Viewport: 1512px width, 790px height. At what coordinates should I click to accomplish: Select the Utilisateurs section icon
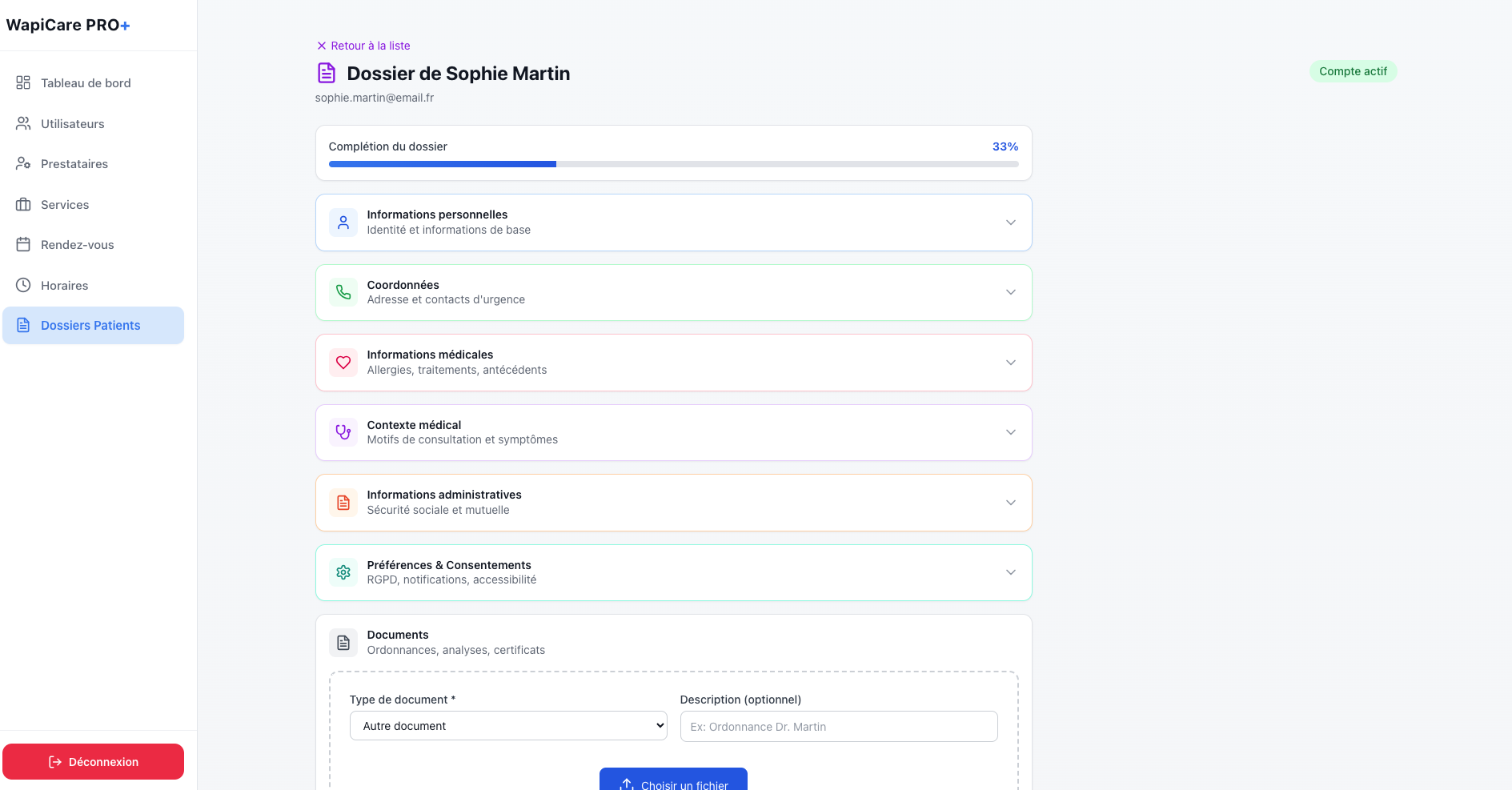22,123
